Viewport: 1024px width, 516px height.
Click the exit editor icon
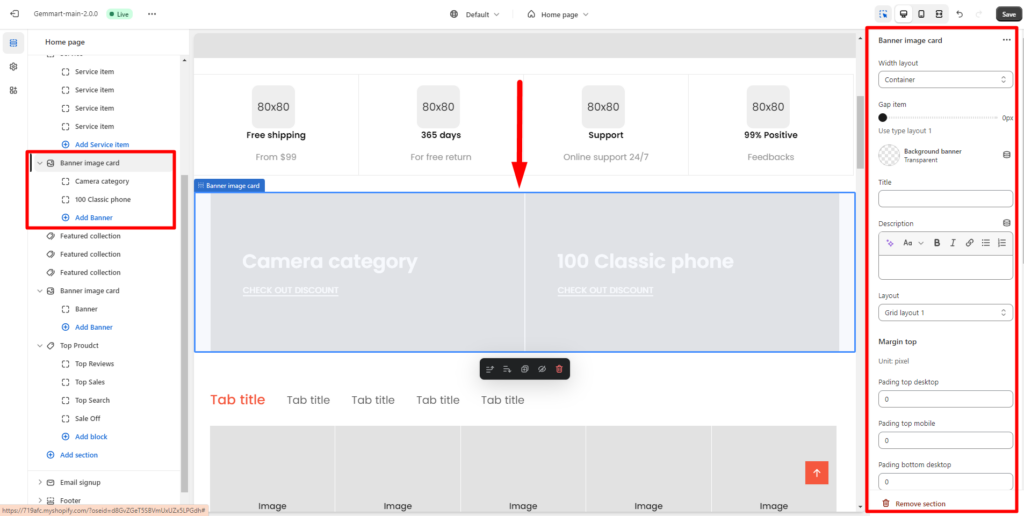15,14
